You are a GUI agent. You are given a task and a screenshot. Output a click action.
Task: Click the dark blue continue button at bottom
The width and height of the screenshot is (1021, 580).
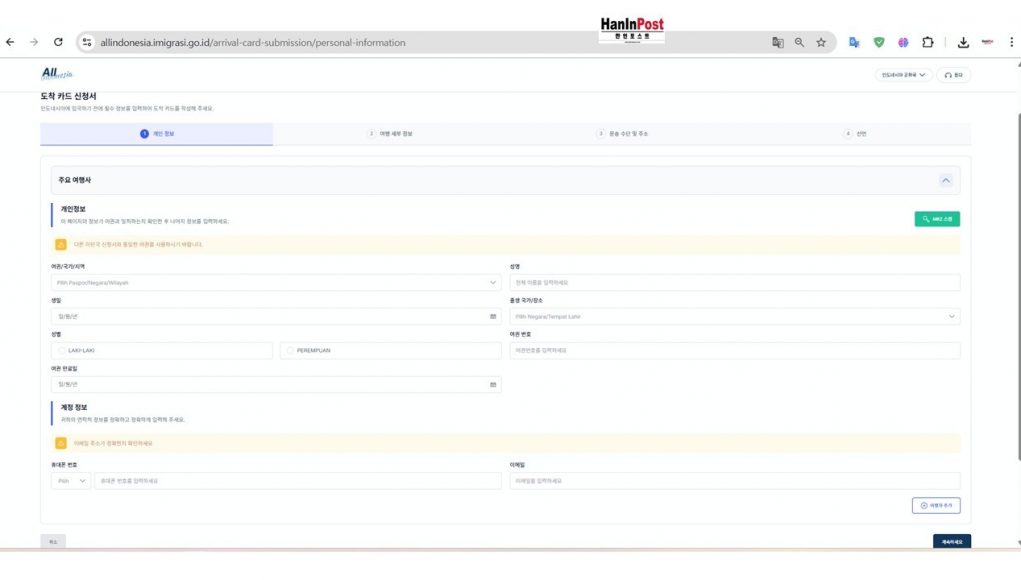951,541
